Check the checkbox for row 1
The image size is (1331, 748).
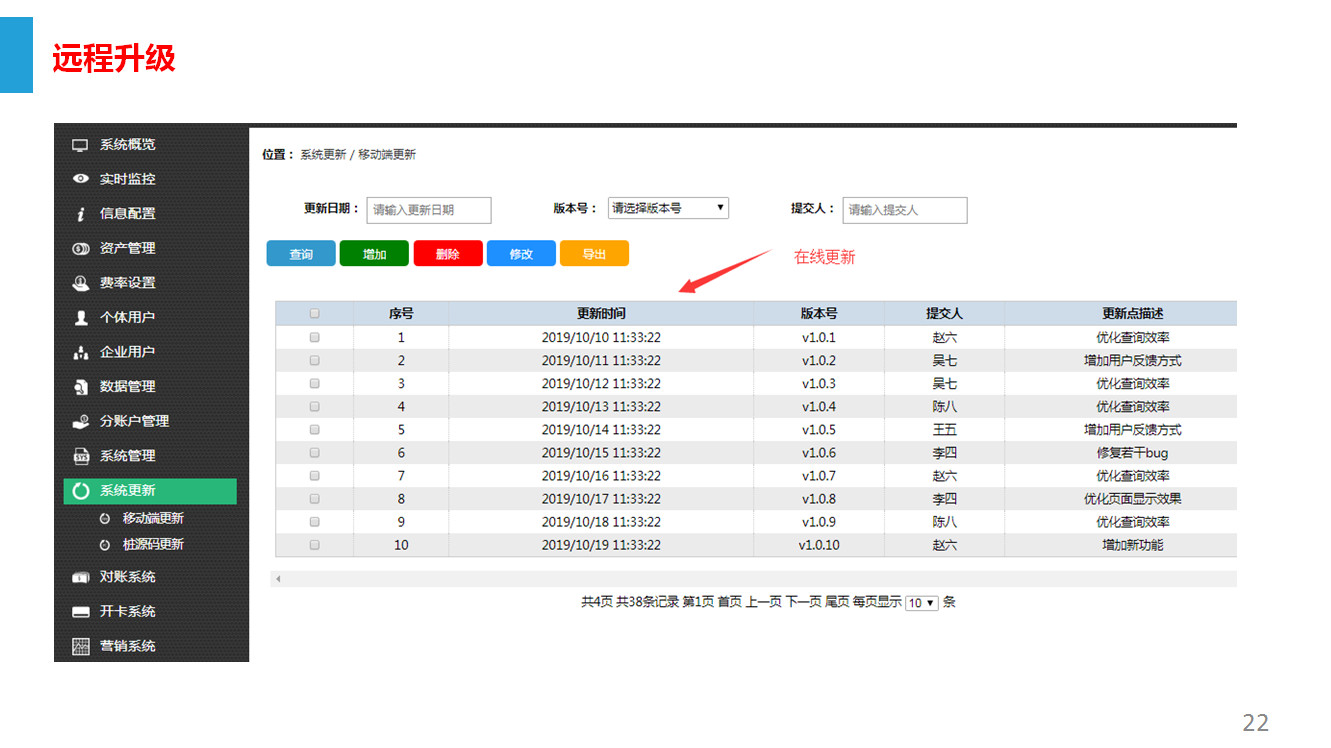(x=315, y=338)
